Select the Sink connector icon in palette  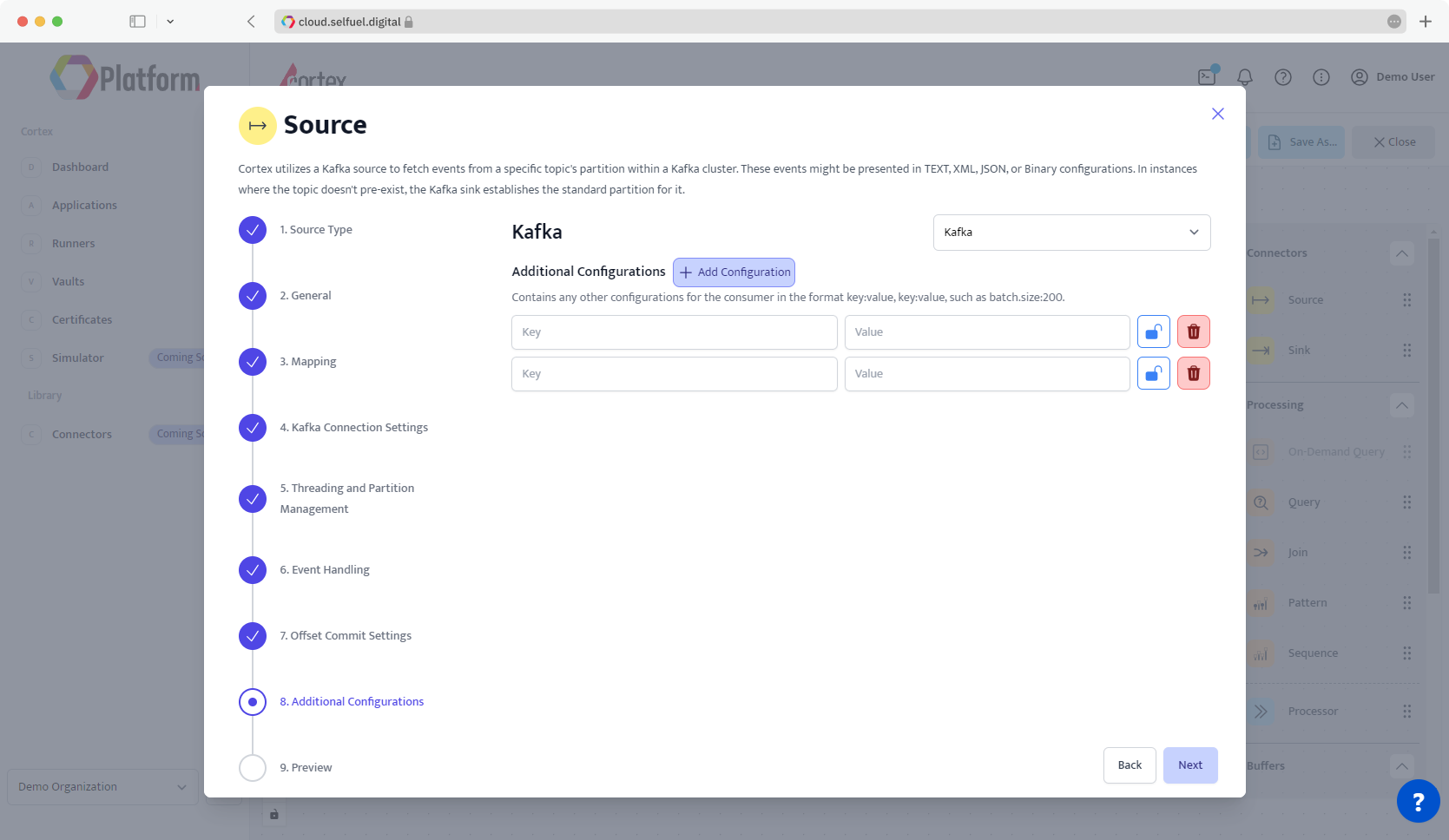pyautogui.click(x=1261, y=351)
